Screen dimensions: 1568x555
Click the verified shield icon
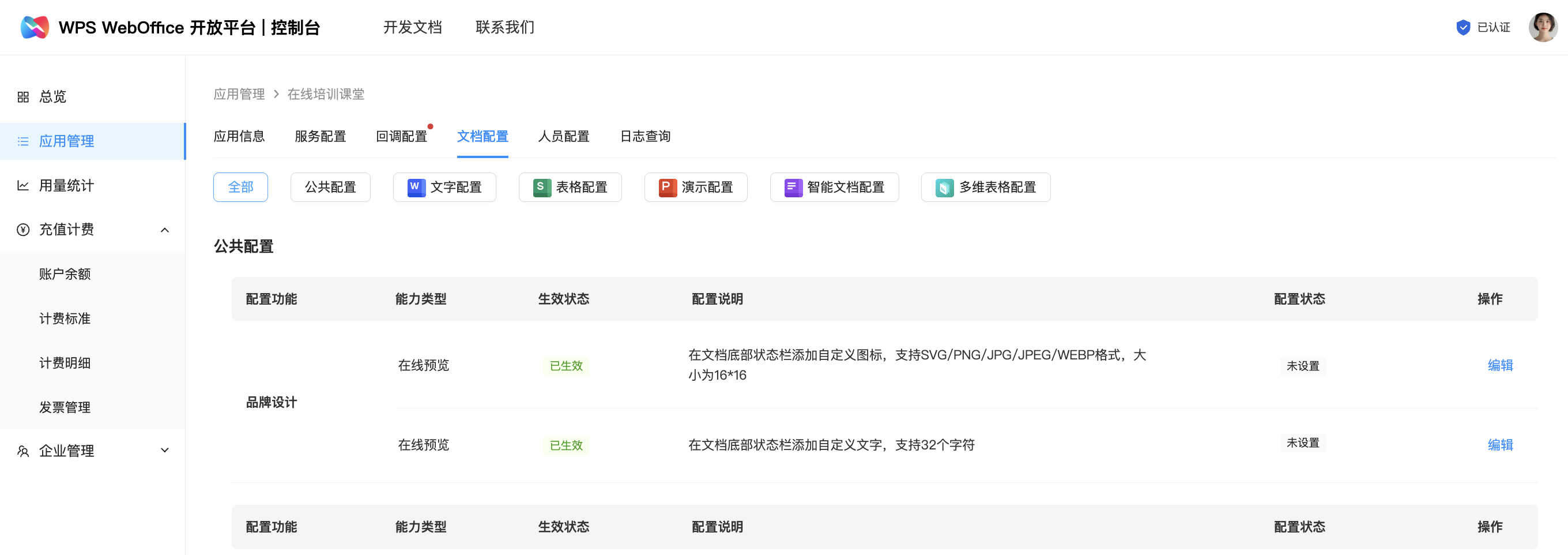pos(1463,28)
